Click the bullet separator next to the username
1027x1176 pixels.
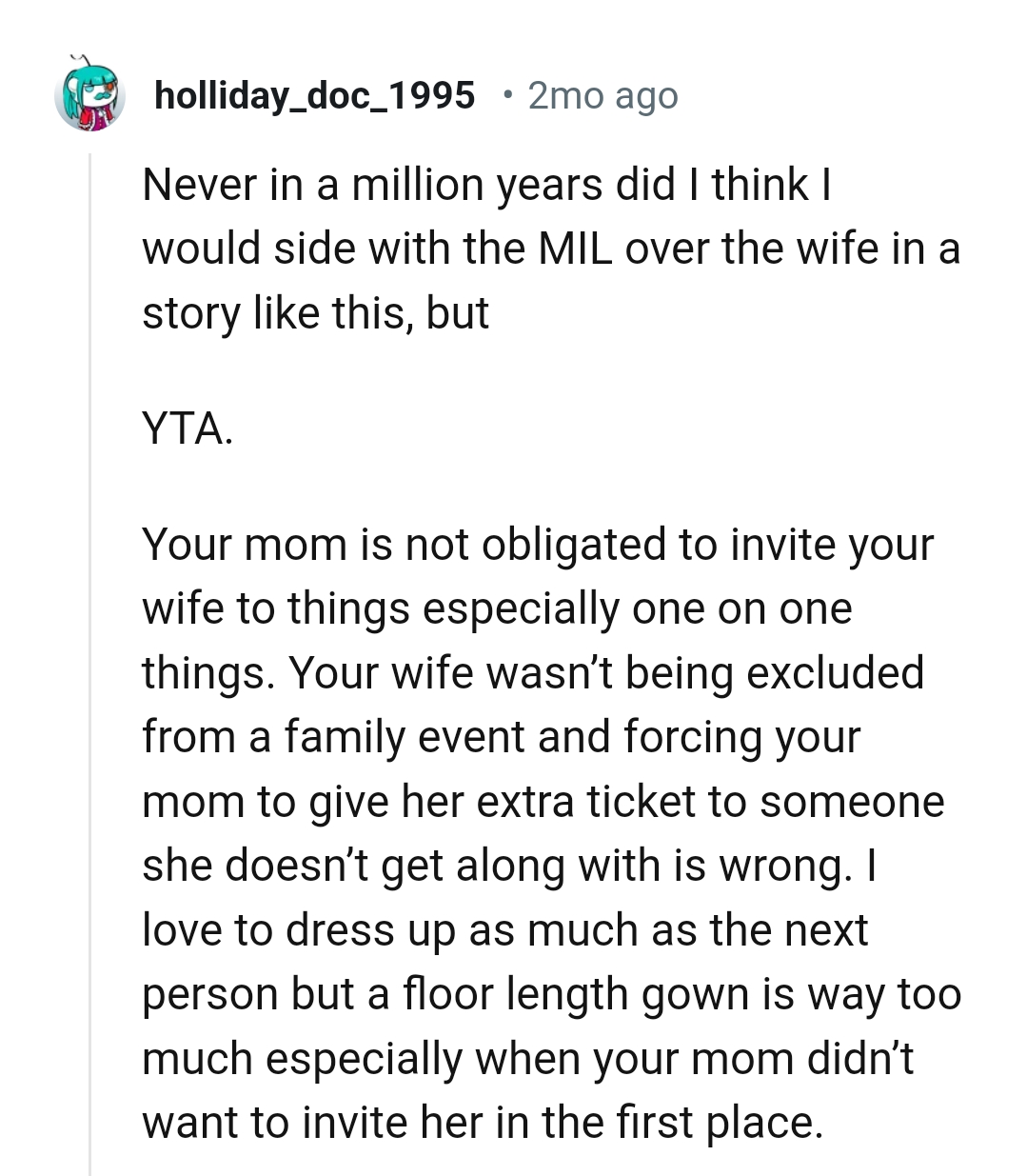click(x=508, y=95)
